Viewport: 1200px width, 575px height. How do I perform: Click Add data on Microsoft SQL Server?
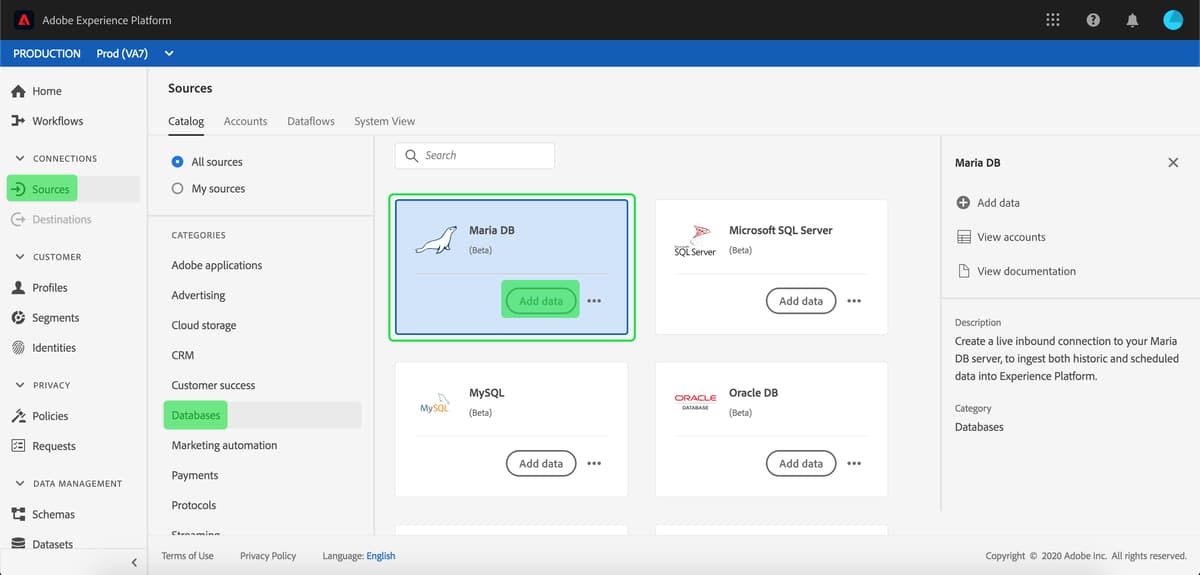(x=801, y=301)
